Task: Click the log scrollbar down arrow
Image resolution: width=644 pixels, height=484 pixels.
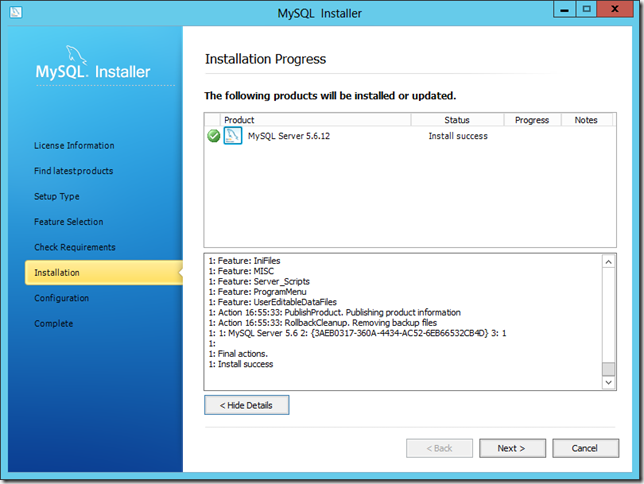Action: [x=608, y=382]
